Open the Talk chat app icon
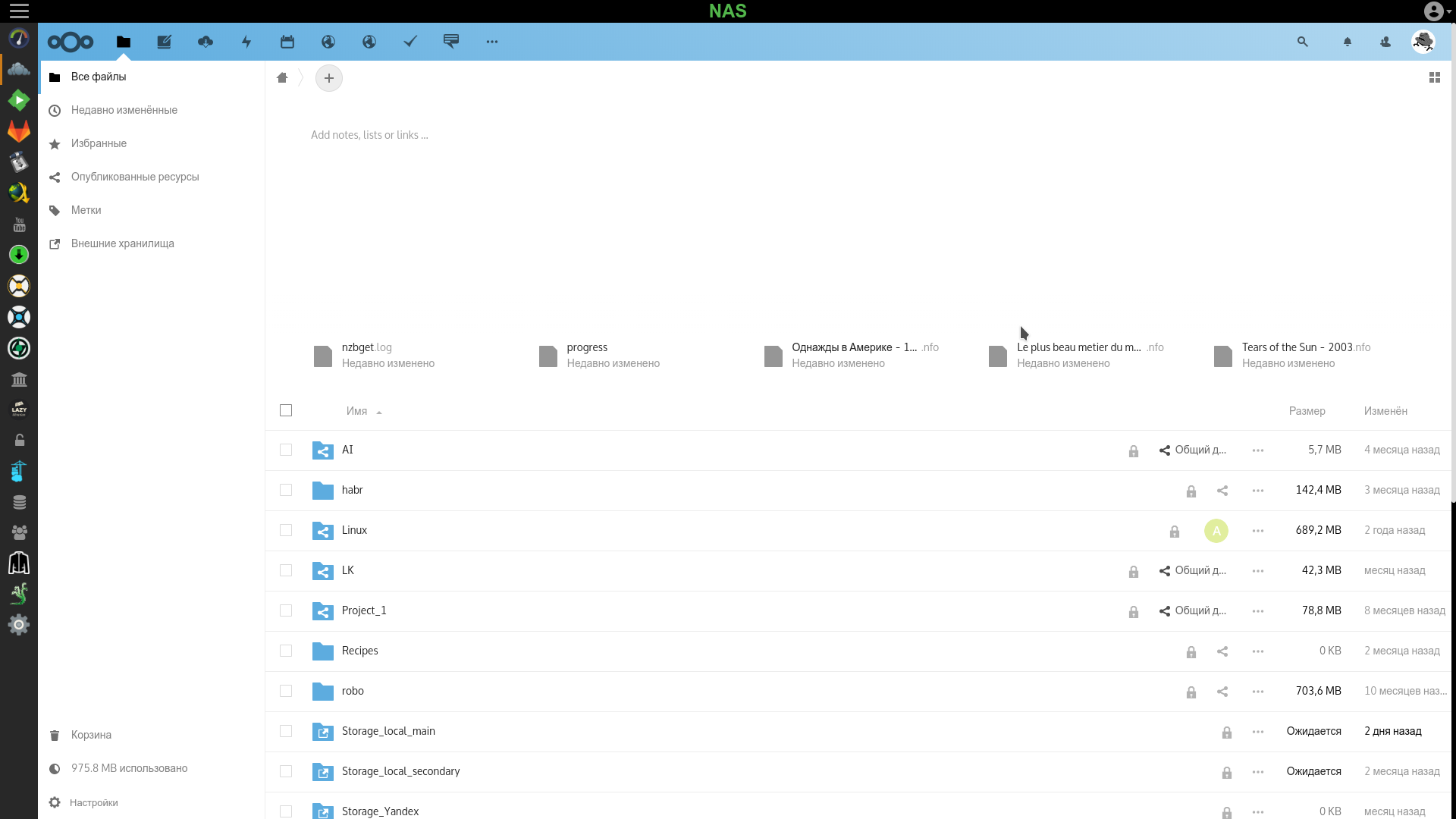Viewport: 1456px width, 819px height. click(451, 42)
